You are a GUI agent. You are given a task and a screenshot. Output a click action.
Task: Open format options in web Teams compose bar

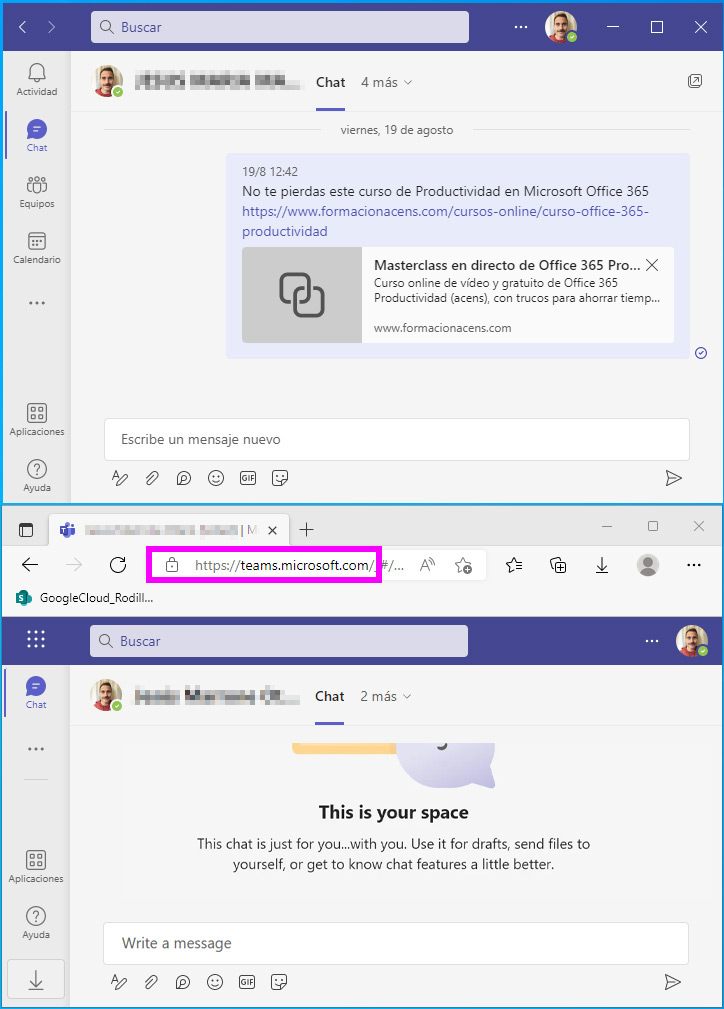pos(119,982)
